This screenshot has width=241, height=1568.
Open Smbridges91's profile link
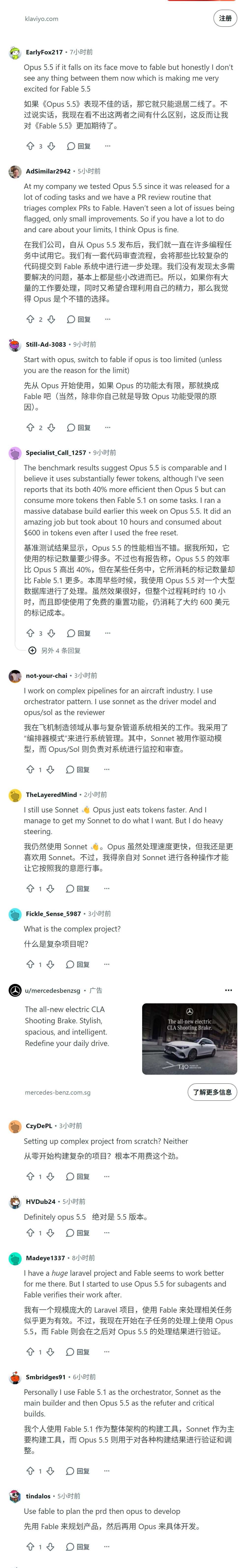[46, 1377]
